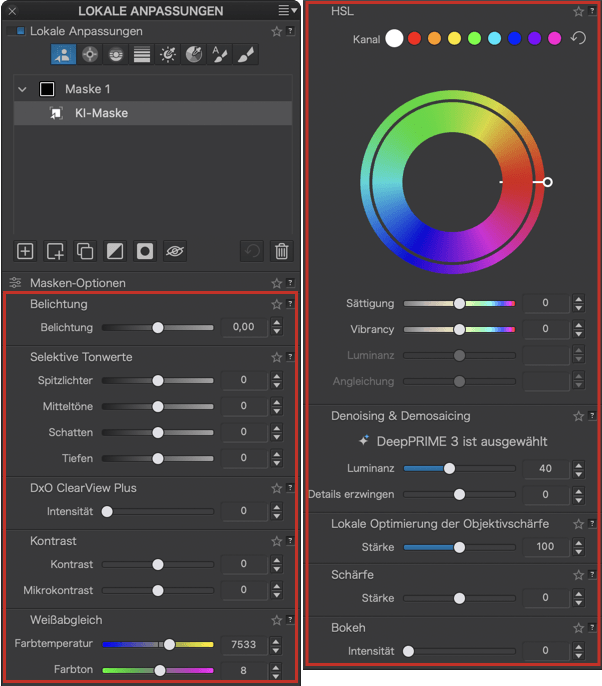Select the yellow Kanal swatch
This screenshot has width=602, height=686.
(x=455, y=38)
